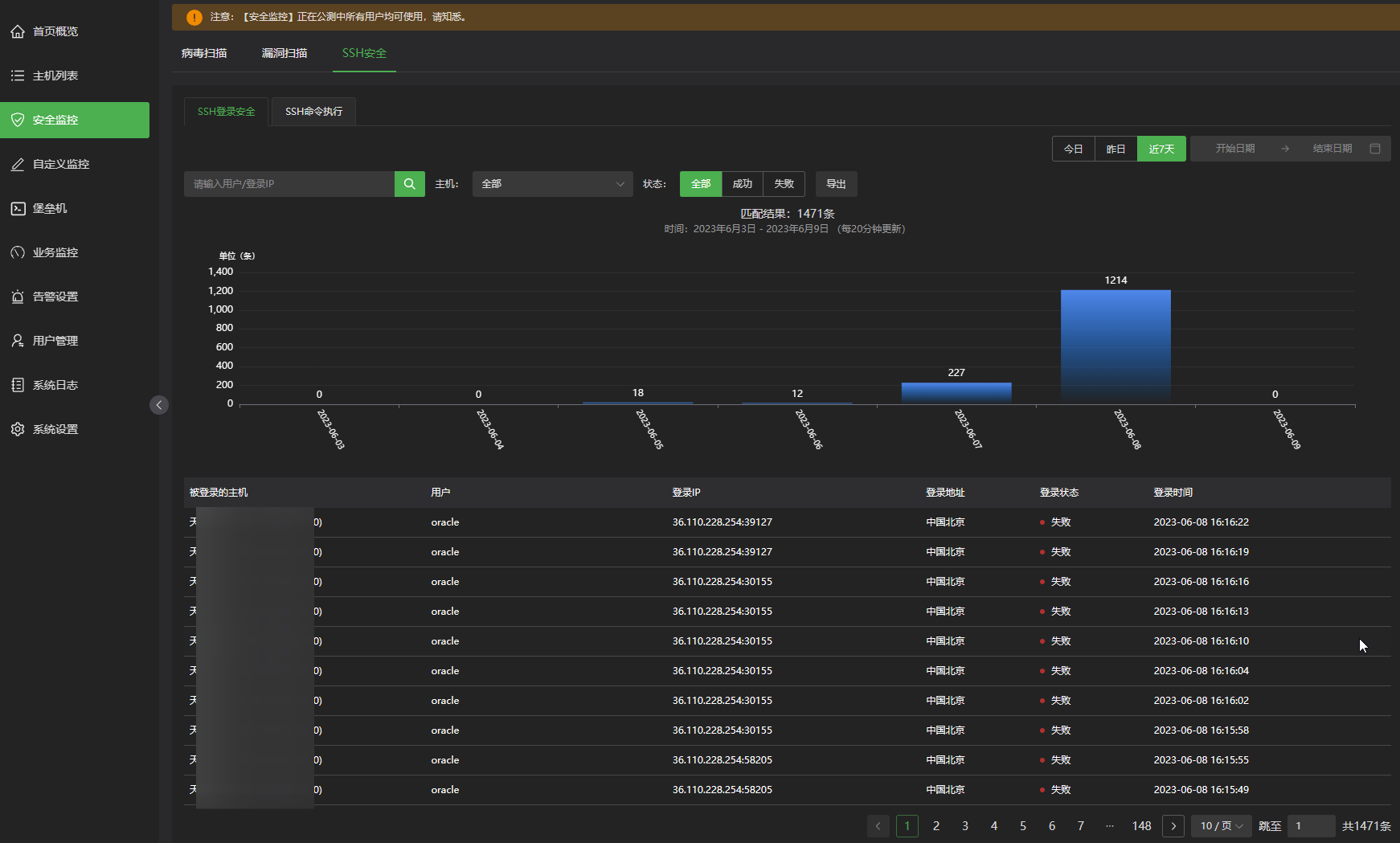Select the 成功 status filter
The width and height of the screenshot is (1400, 843).
click(x=742, y=184)
